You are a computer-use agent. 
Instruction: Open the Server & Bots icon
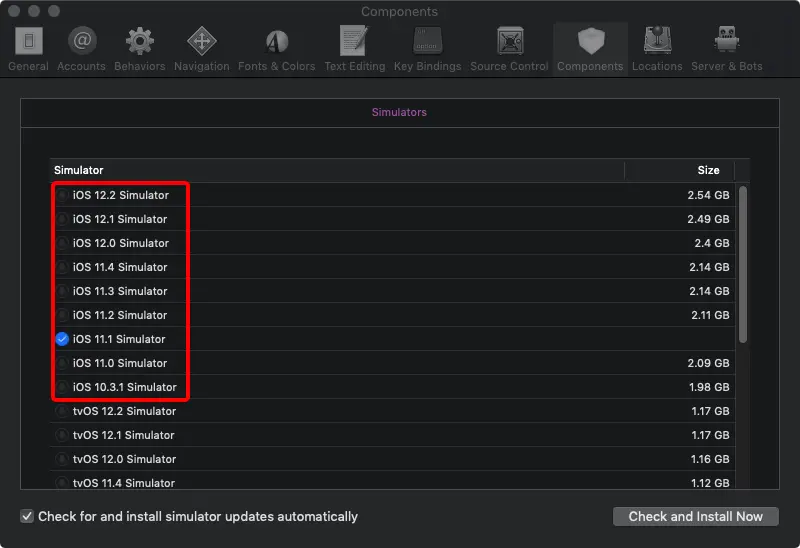(727, 40)
